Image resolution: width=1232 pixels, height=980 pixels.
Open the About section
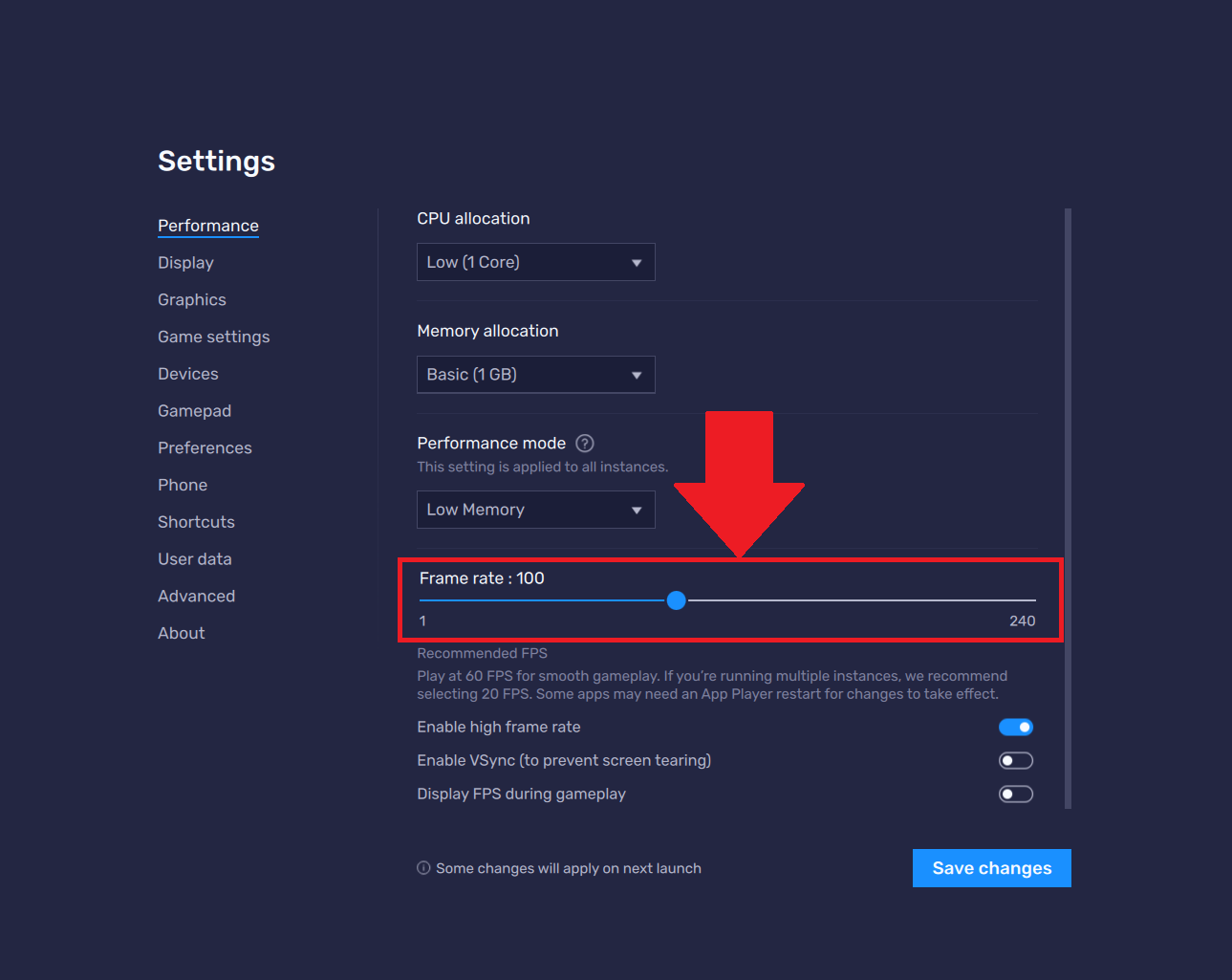point(182,633)
